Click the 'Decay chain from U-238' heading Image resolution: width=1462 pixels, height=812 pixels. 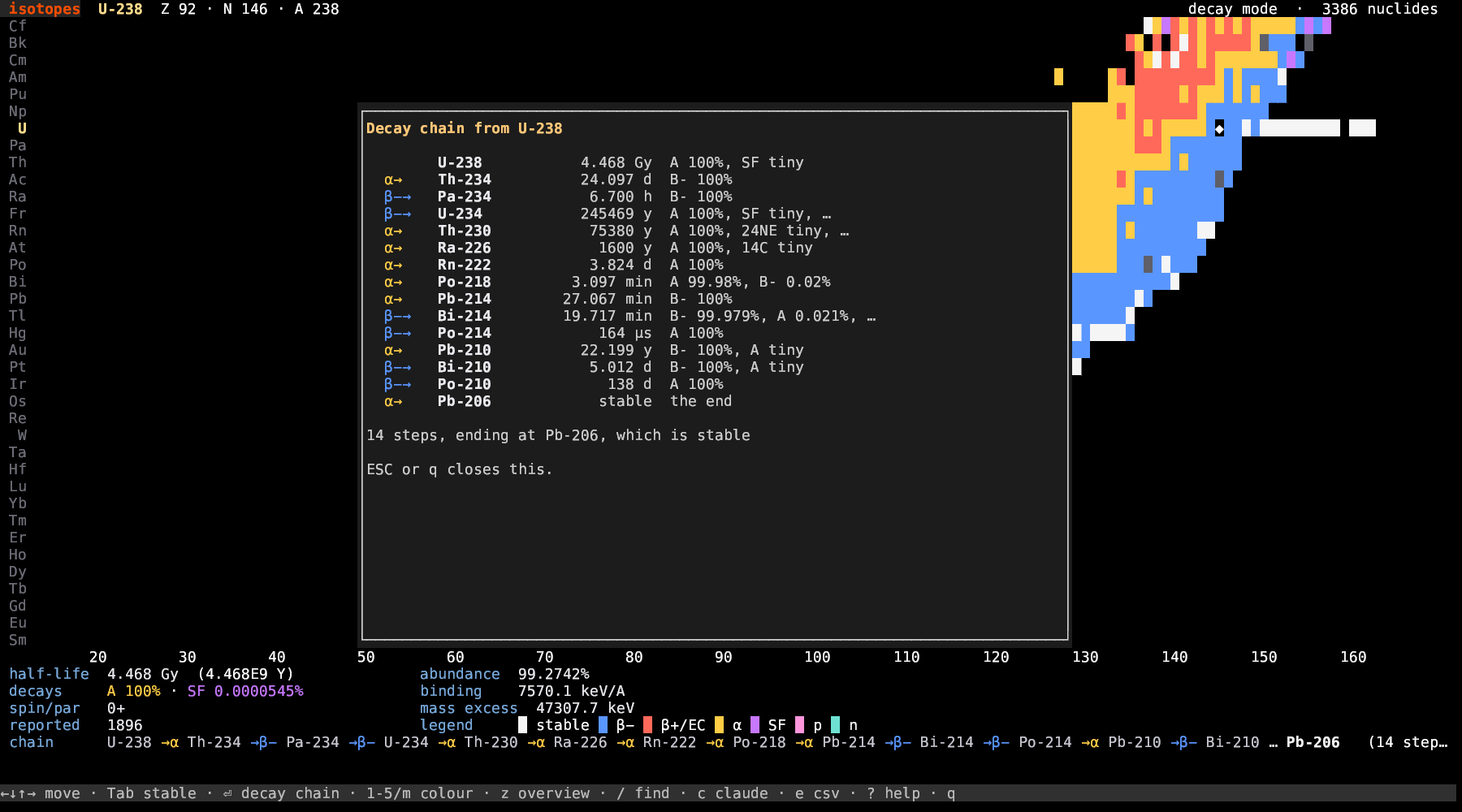click(x=464, y=128)
